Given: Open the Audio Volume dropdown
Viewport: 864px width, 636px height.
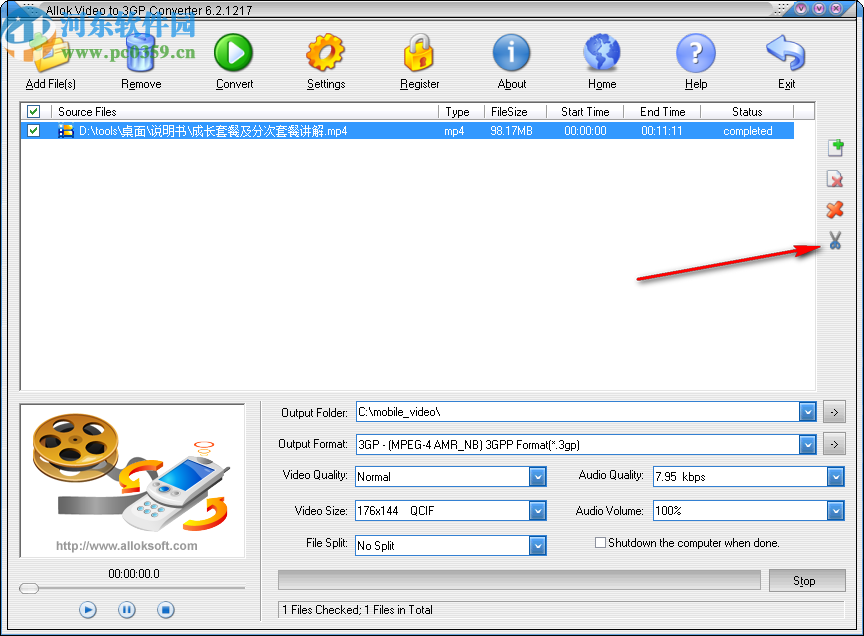Looking at the screenshot, I should (834, 510).
